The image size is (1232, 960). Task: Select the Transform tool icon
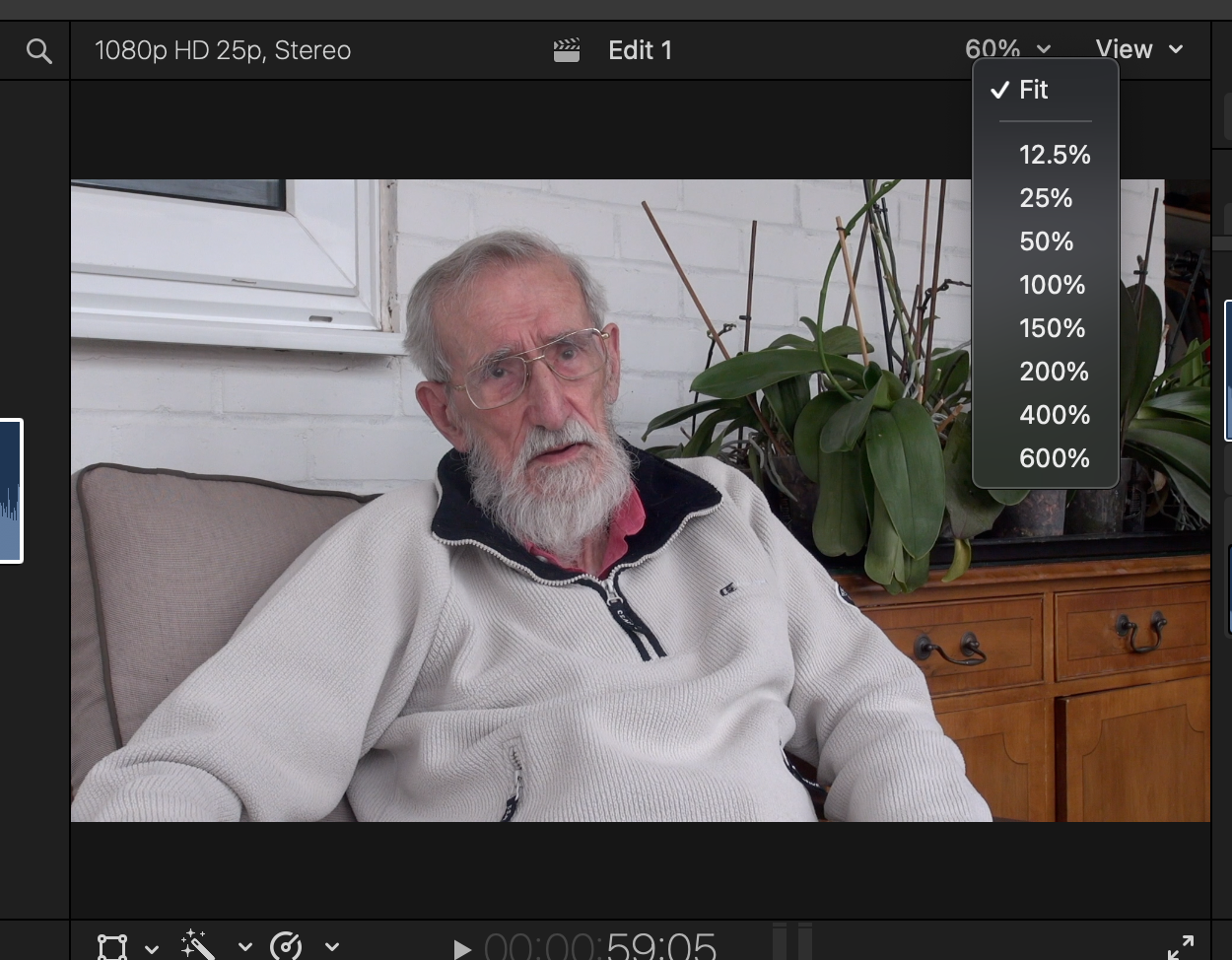[x=112, y=946]
